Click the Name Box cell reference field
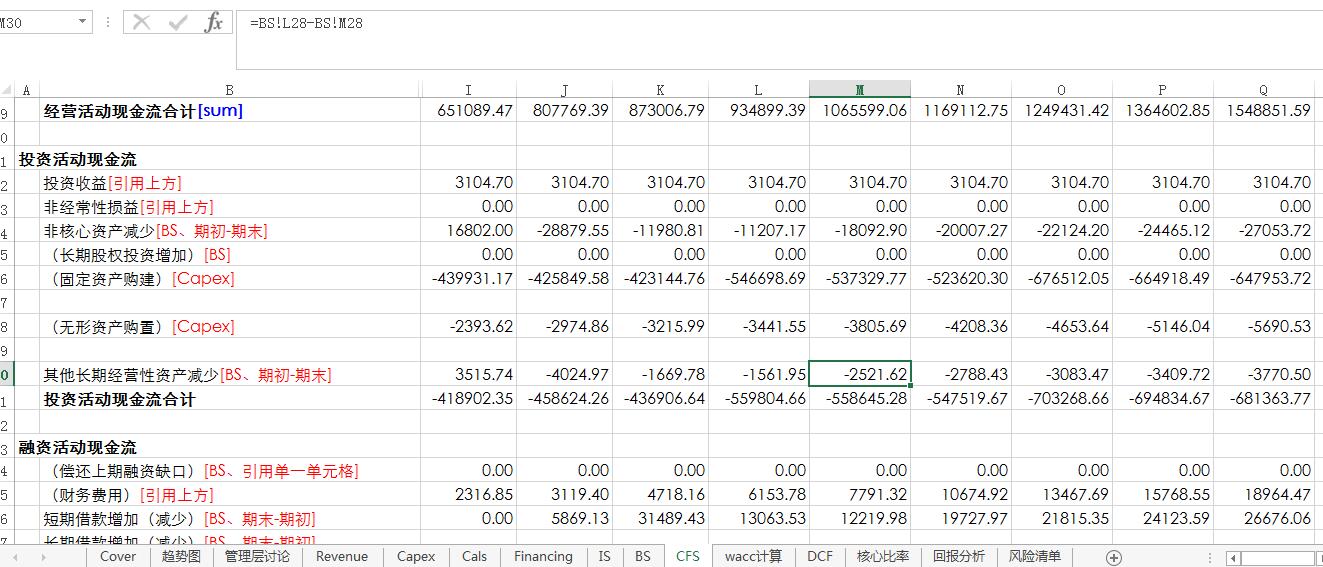Viewport: 1323px width, 567px height. point(35,22)
